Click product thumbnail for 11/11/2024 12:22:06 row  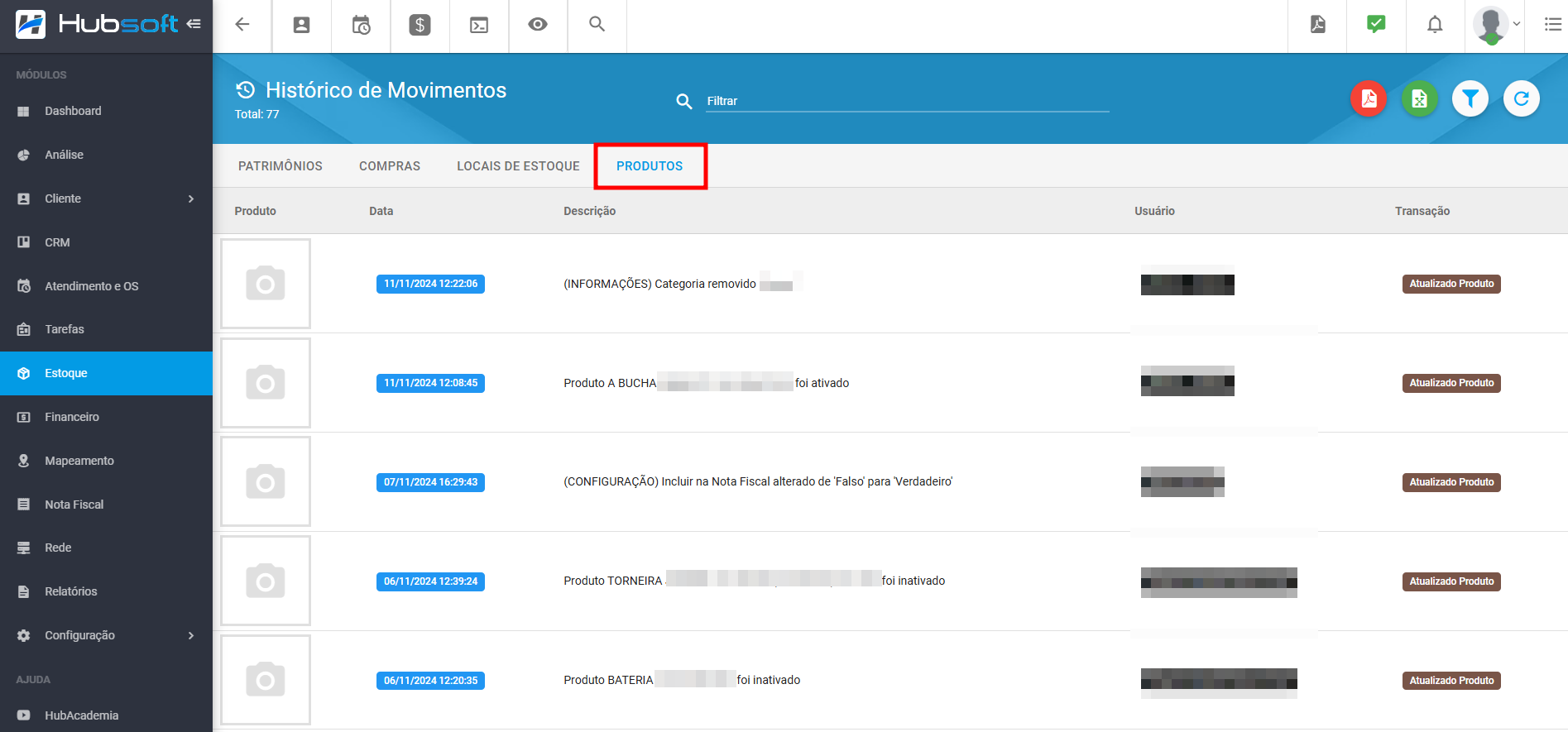pyautogui.click(x=266, y=284)
